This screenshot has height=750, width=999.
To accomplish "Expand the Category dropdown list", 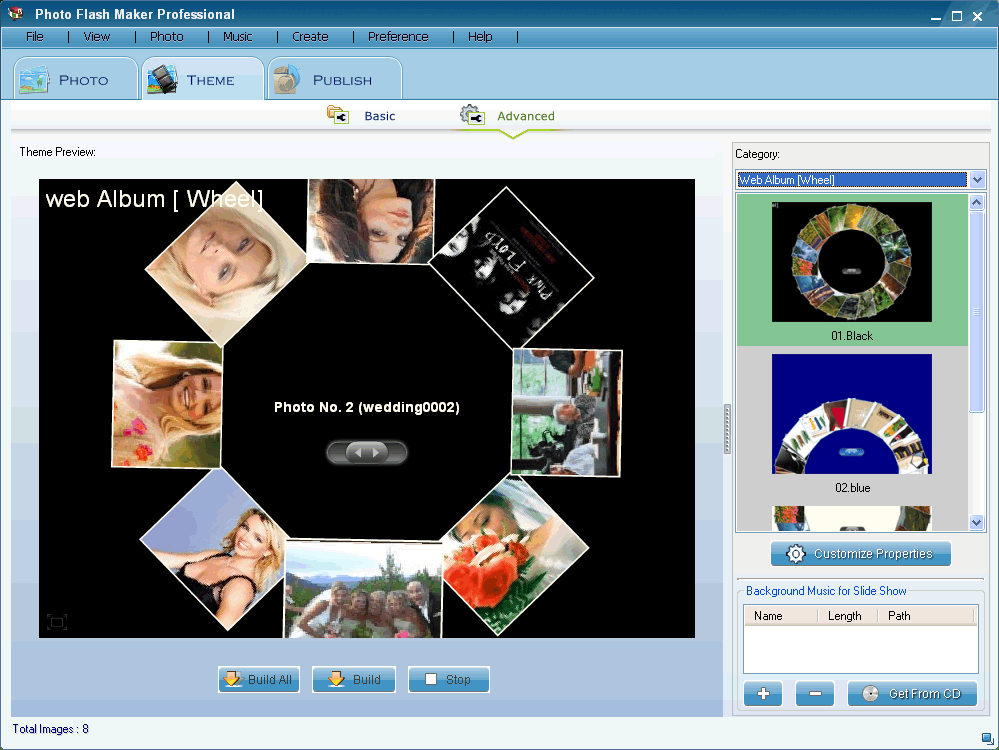I will (x=977, y=180).
